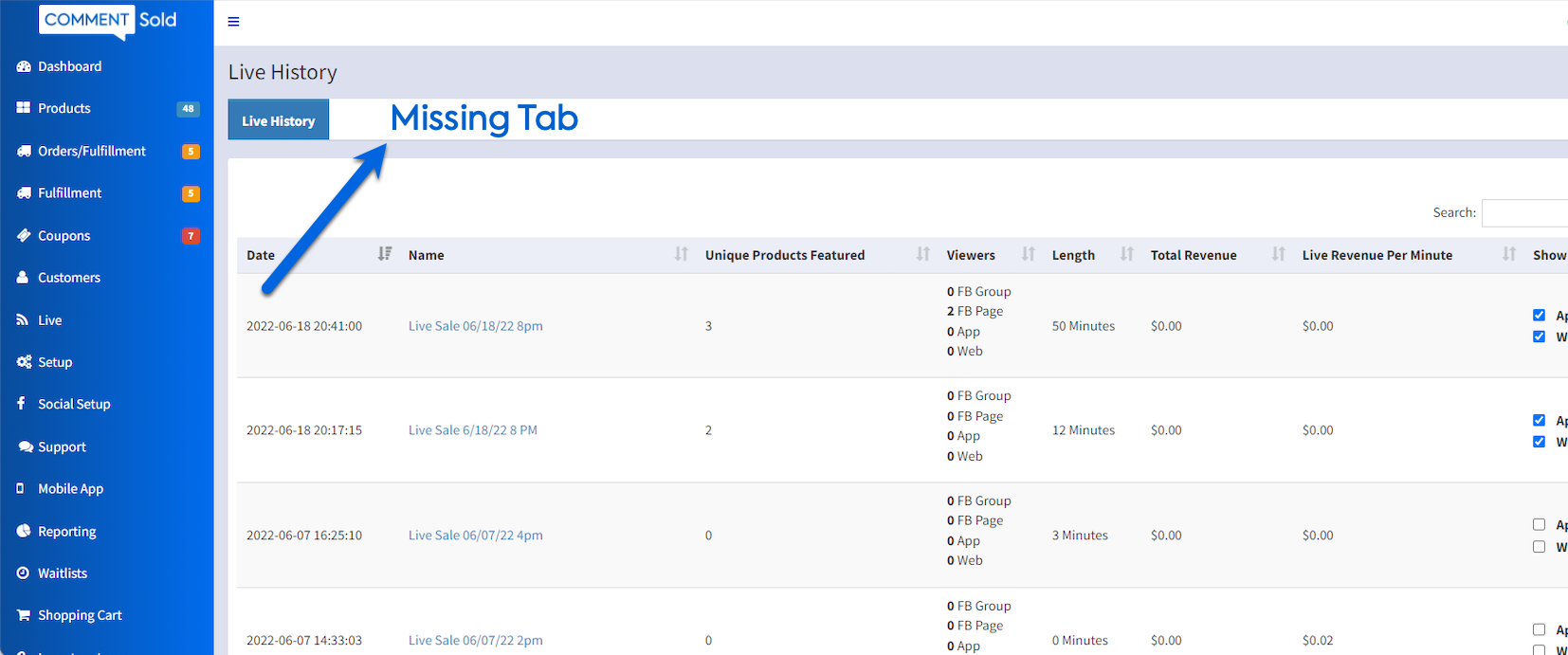Uncheck first checkbox for Live Sale 06/18/22 8pm
The width and height of the screenshot is (1568, 655).
point(1539,315)
